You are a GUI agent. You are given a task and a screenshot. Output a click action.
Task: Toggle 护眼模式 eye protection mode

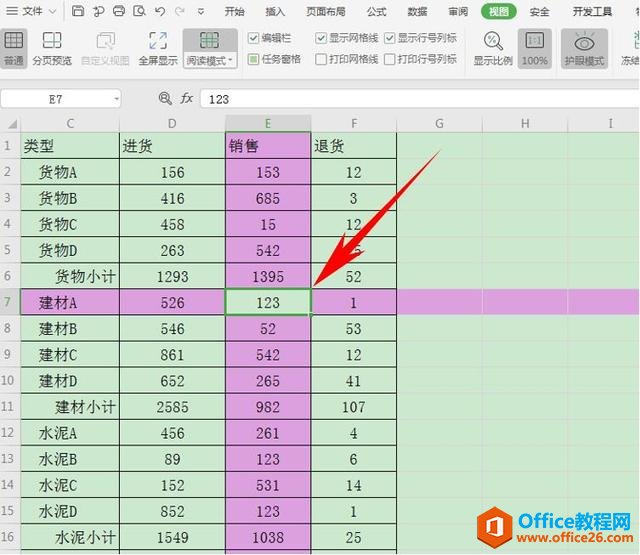(x=584, y=48)
